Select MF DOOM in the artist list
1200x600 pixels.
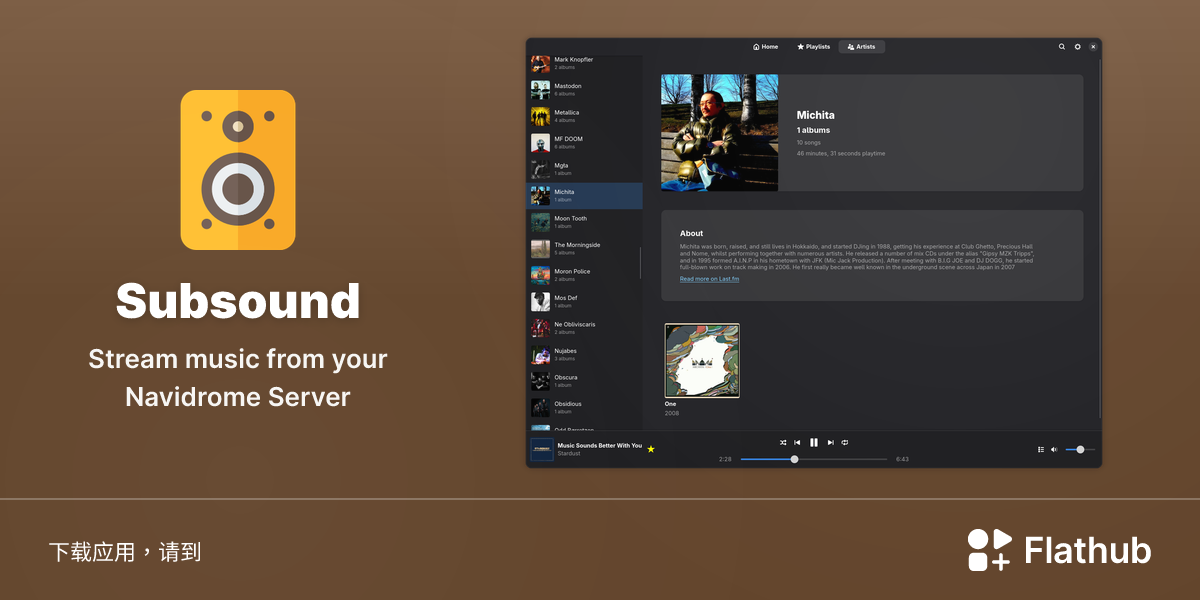(585, 143)
